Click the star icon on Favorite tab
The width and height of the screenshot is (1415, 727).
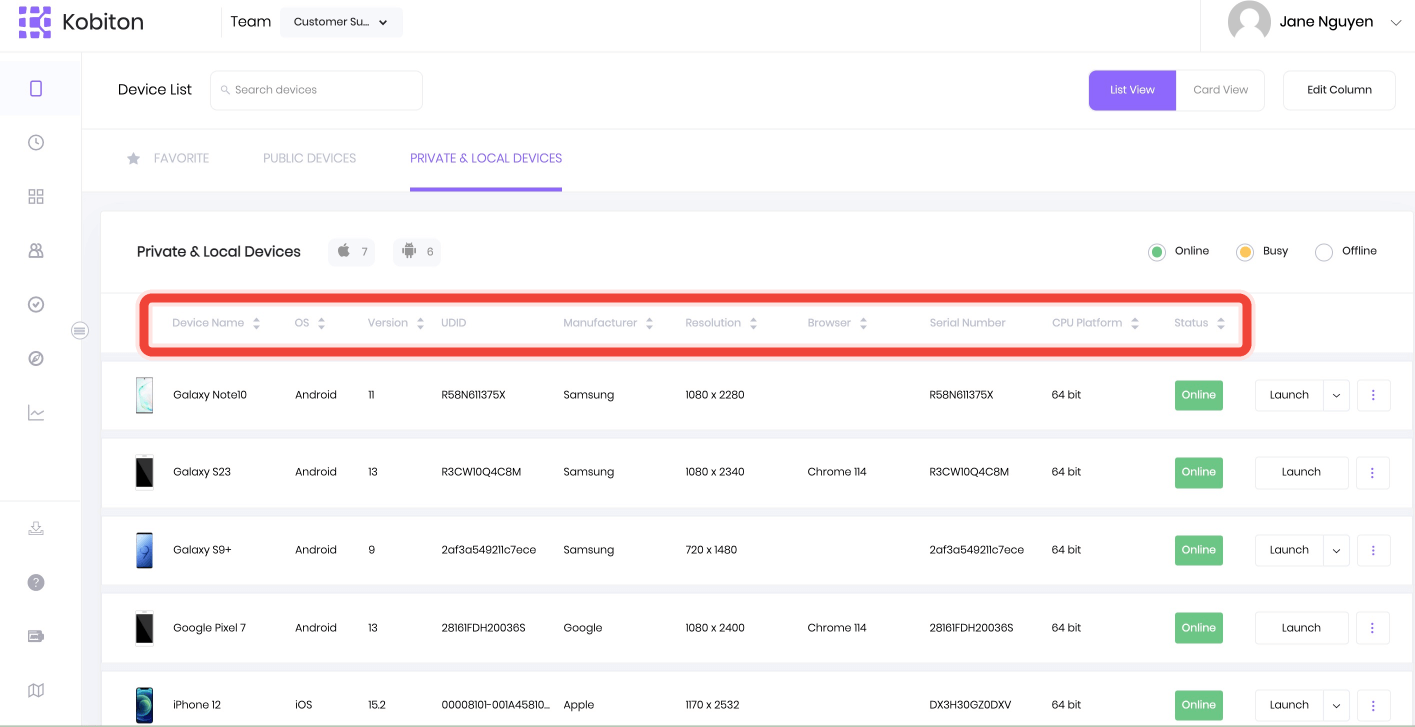[134, 158]
